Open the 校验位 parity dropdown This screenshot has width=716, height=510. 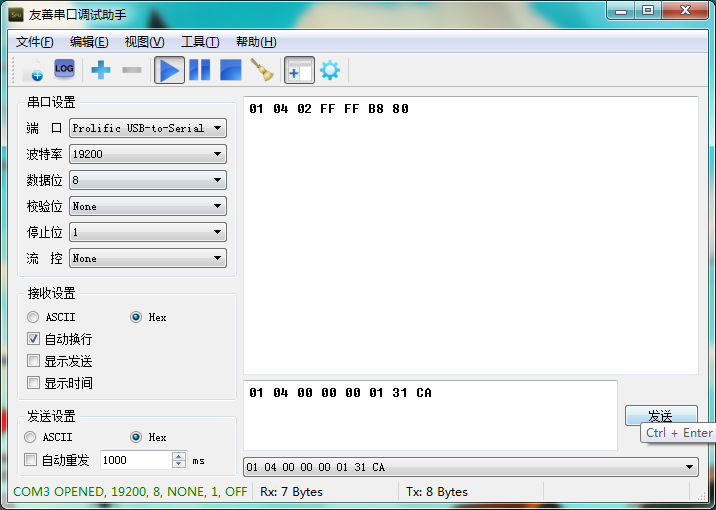click(x=147, y=206)
